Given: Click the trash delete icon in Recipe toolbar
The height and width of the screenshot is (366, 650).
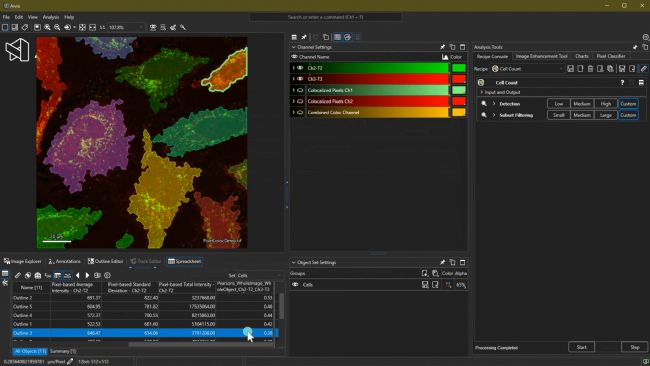Looking at the screenshot, I should (590, 69).
